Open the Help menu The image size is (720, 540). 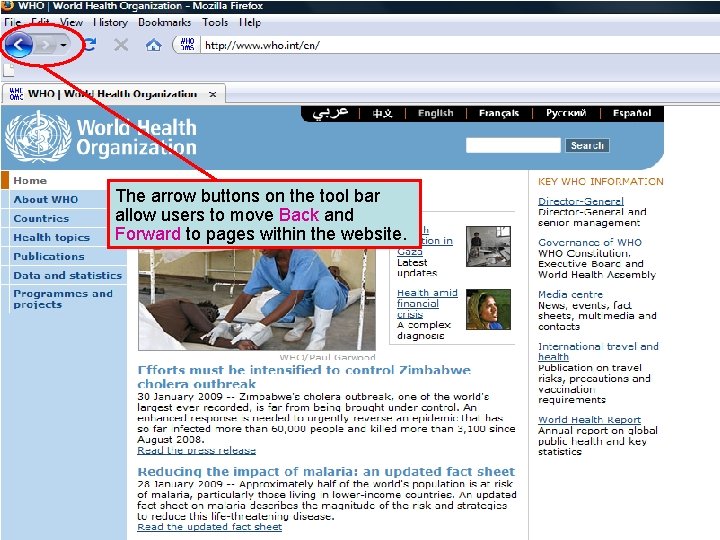tap(250, 22)
